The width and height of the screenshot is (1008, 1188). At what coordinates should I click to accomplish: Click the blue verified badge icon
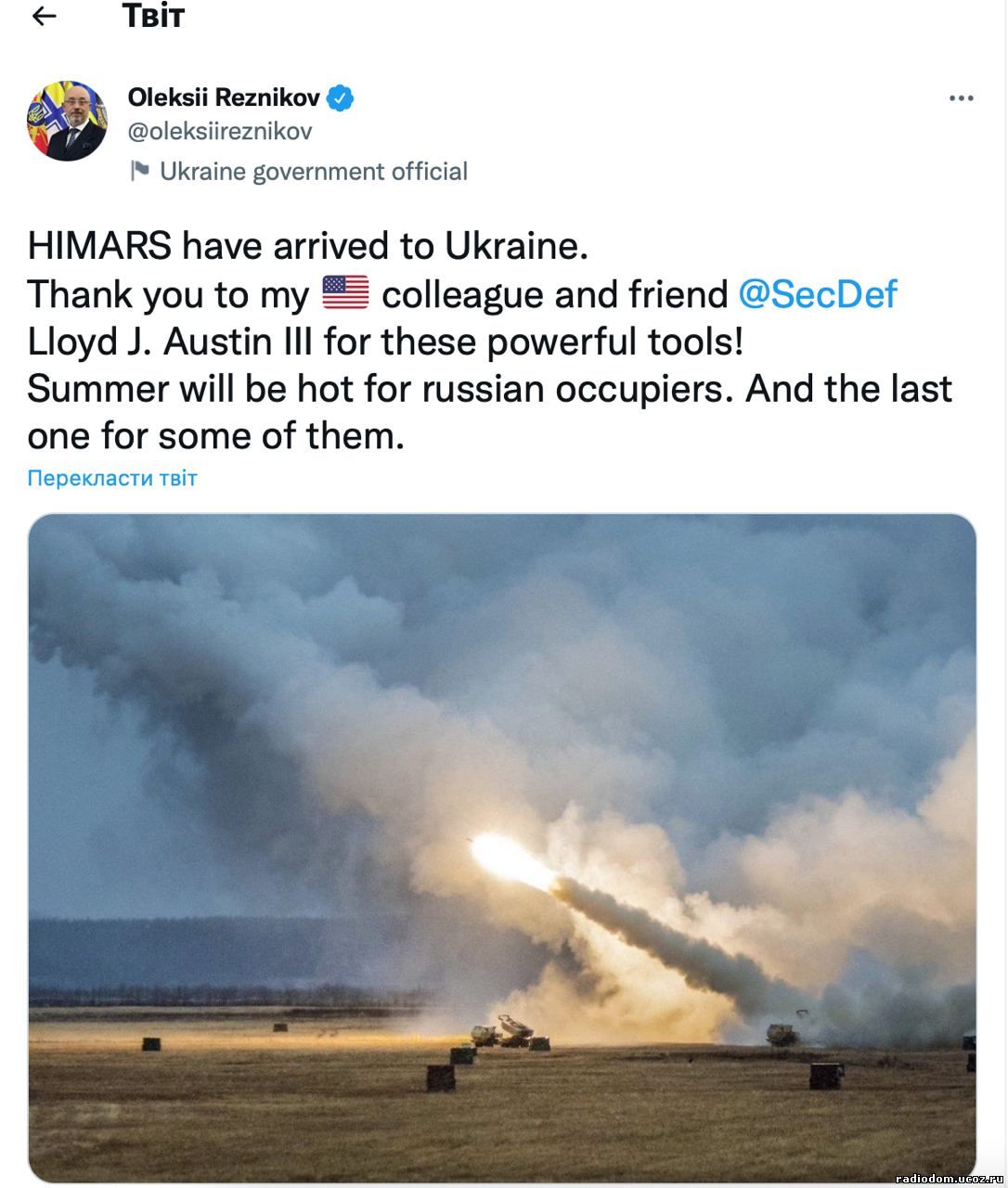pos(341,97)
